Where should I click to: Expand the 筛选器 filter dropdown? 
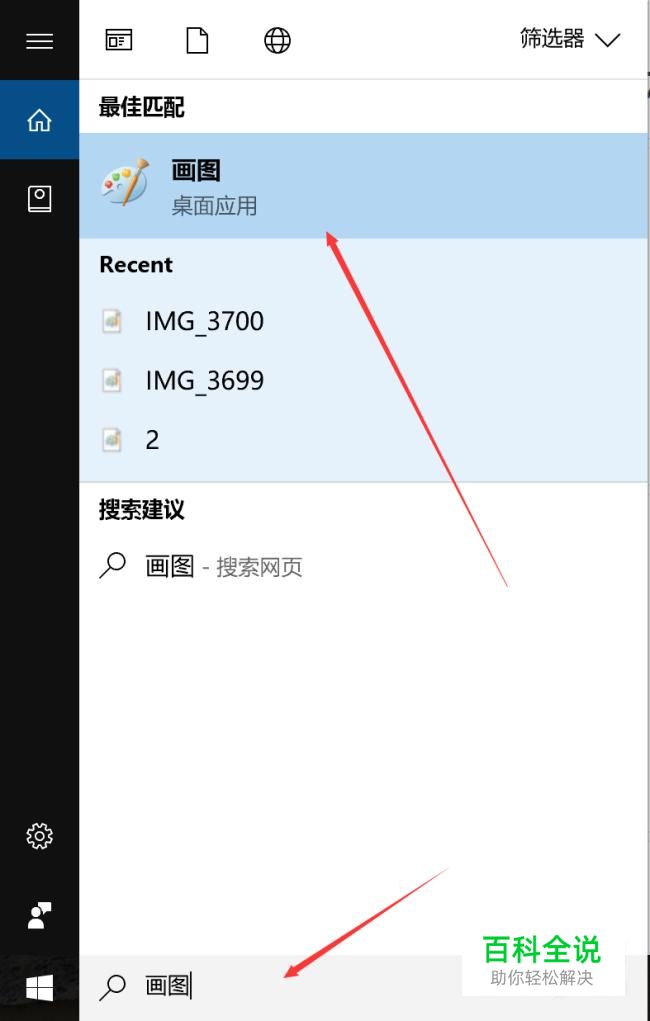570,39
